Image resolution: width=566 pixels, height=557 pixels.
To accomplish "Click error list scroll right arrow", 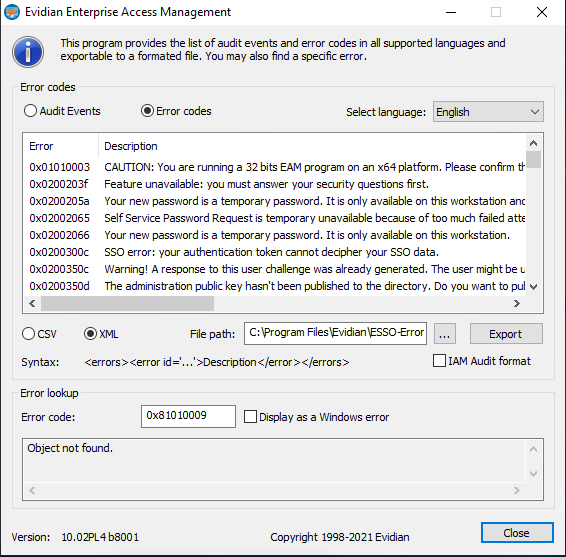I will click(517, 303).
